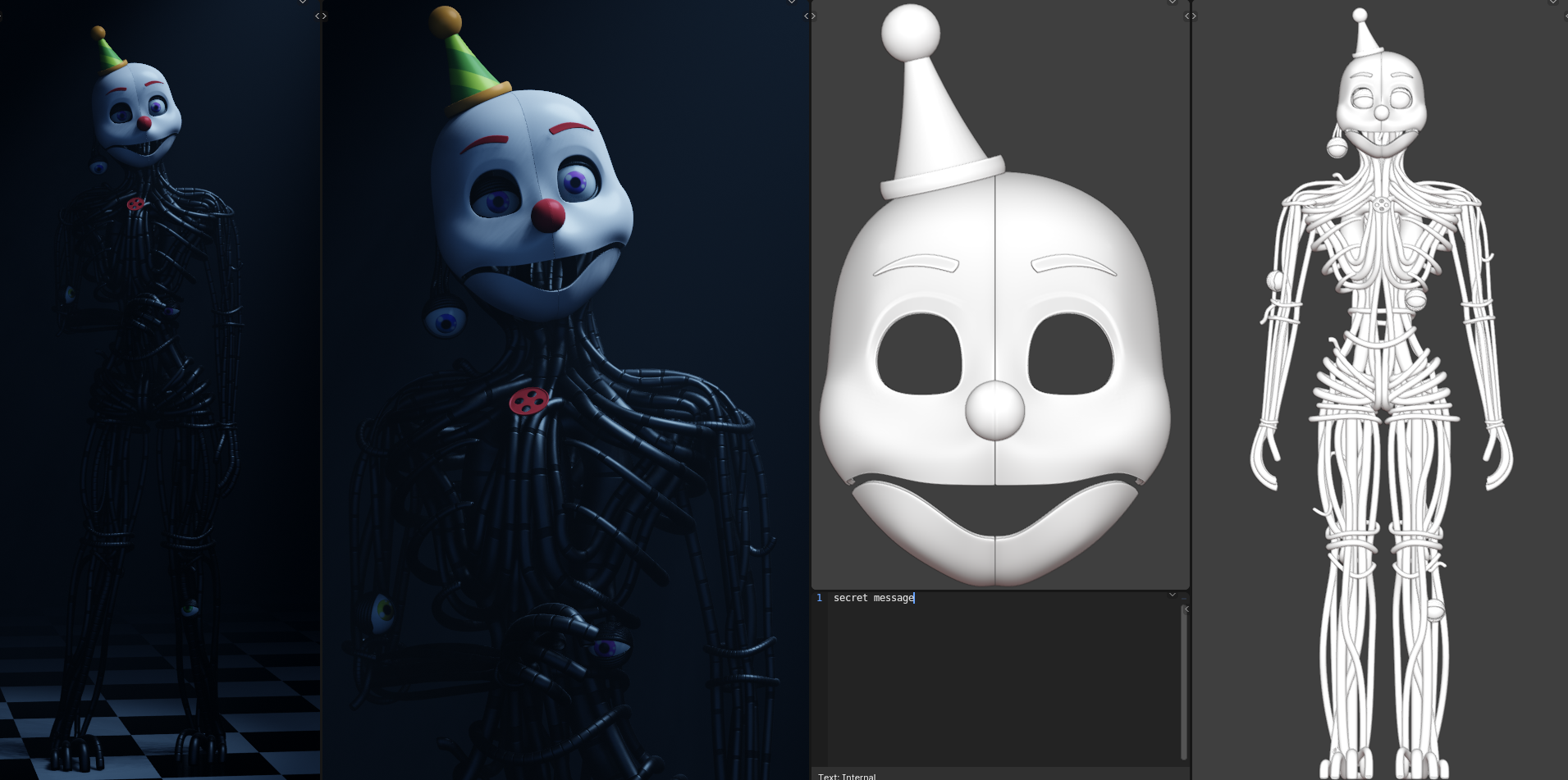
Task: Click the forward navigation arrow atop the leftmost render
Action: [x=323, y=16]
